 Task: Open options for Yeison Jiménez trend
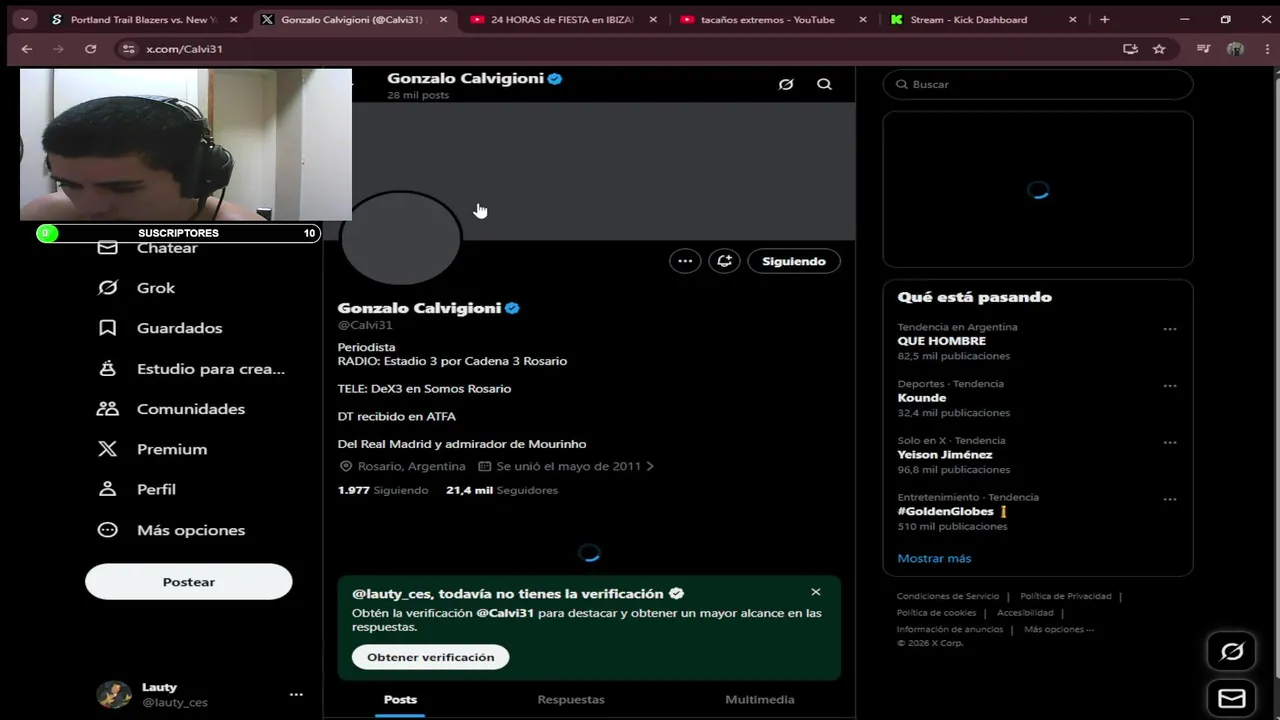coord(1170,443)
